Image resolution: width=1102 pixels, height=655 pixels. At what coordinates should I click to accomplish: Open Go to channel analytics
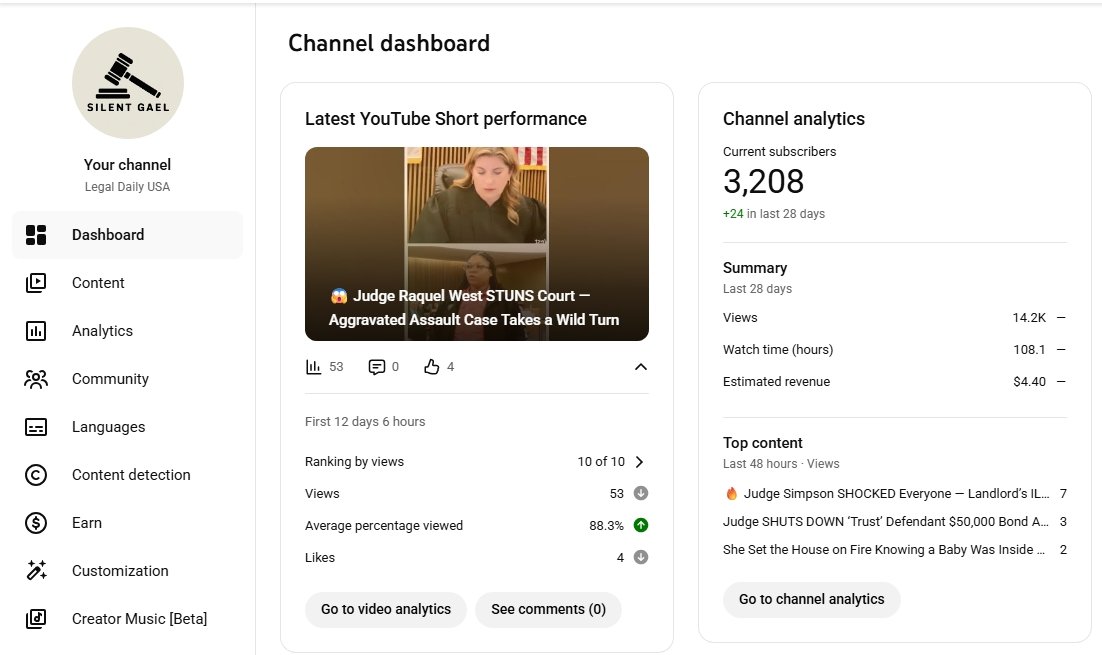[x=811, y=599]
